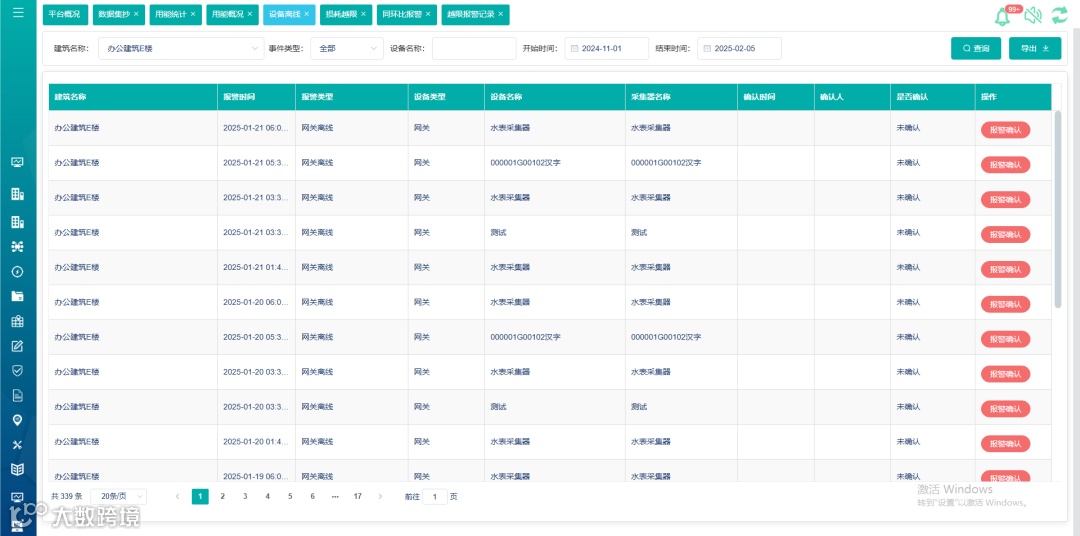Confirm alarm for 2025-01-20 05:3 000001G00102汉字 row
1080x536 pixels.
(x=1006, y=339)
